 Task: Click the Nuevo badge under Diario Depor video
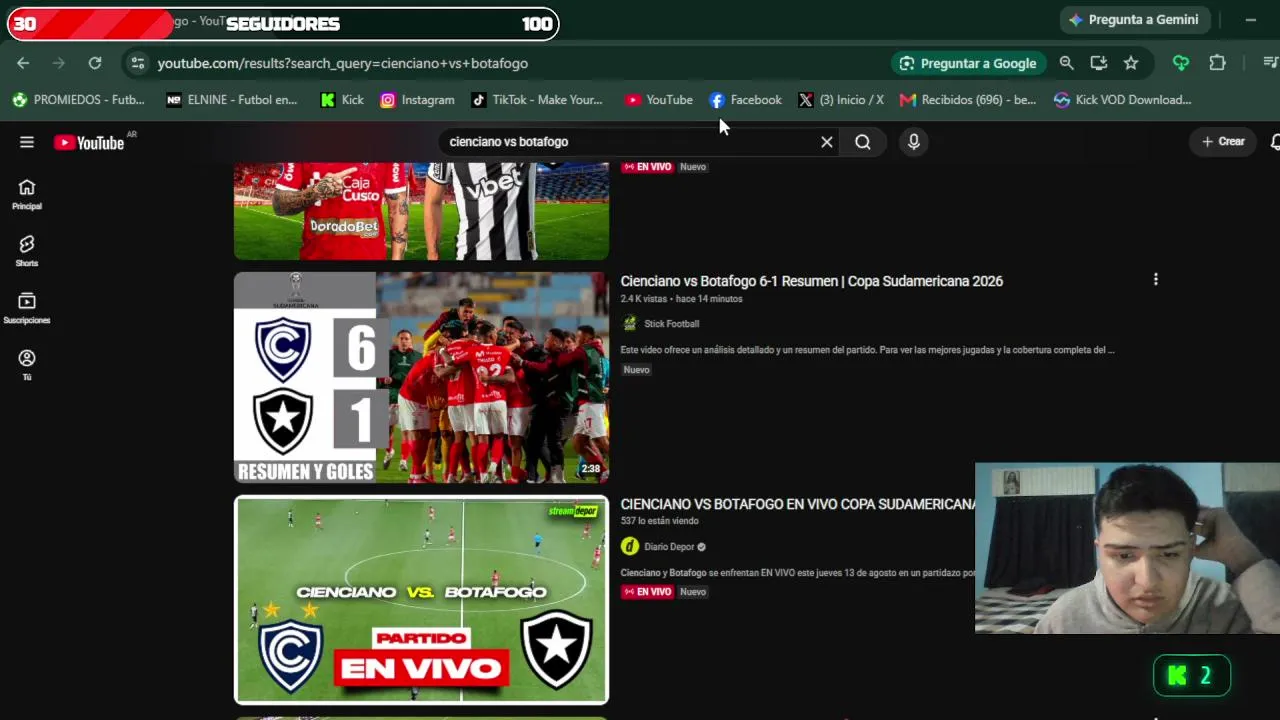(x=693, y=592)
